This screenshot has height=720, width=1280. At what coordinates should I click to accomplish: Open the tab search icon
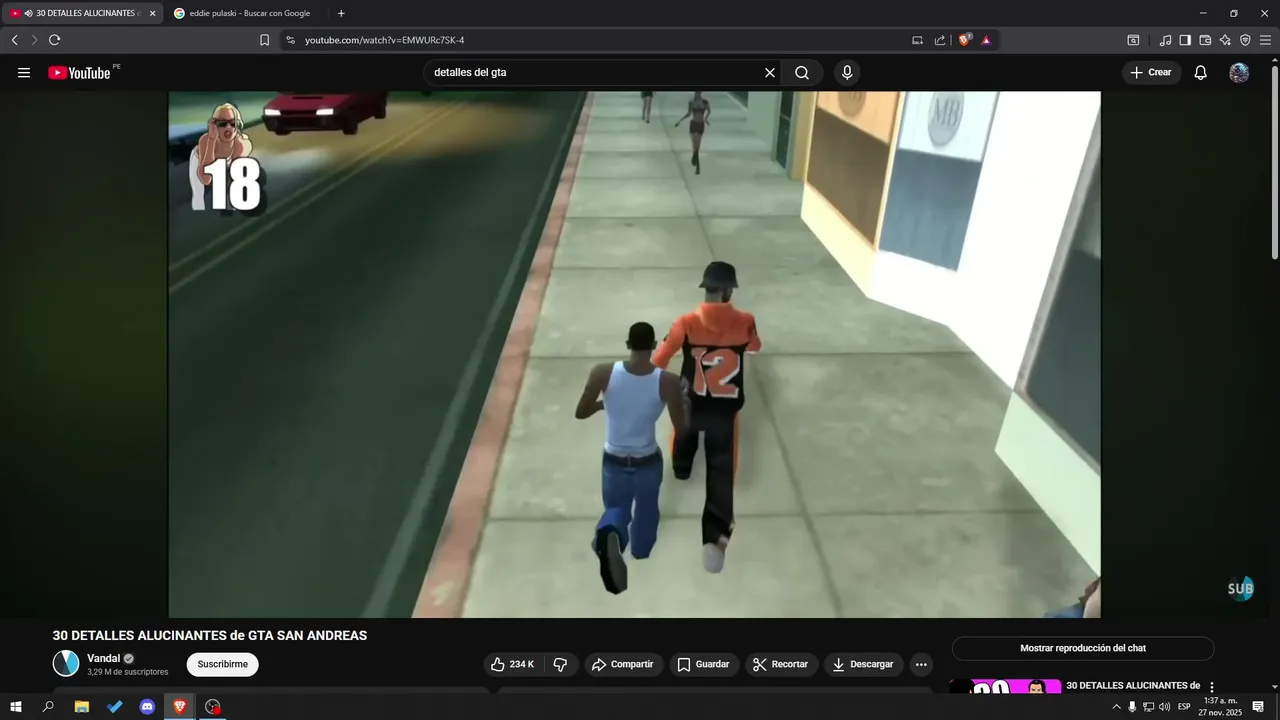tap(1133, 40)
